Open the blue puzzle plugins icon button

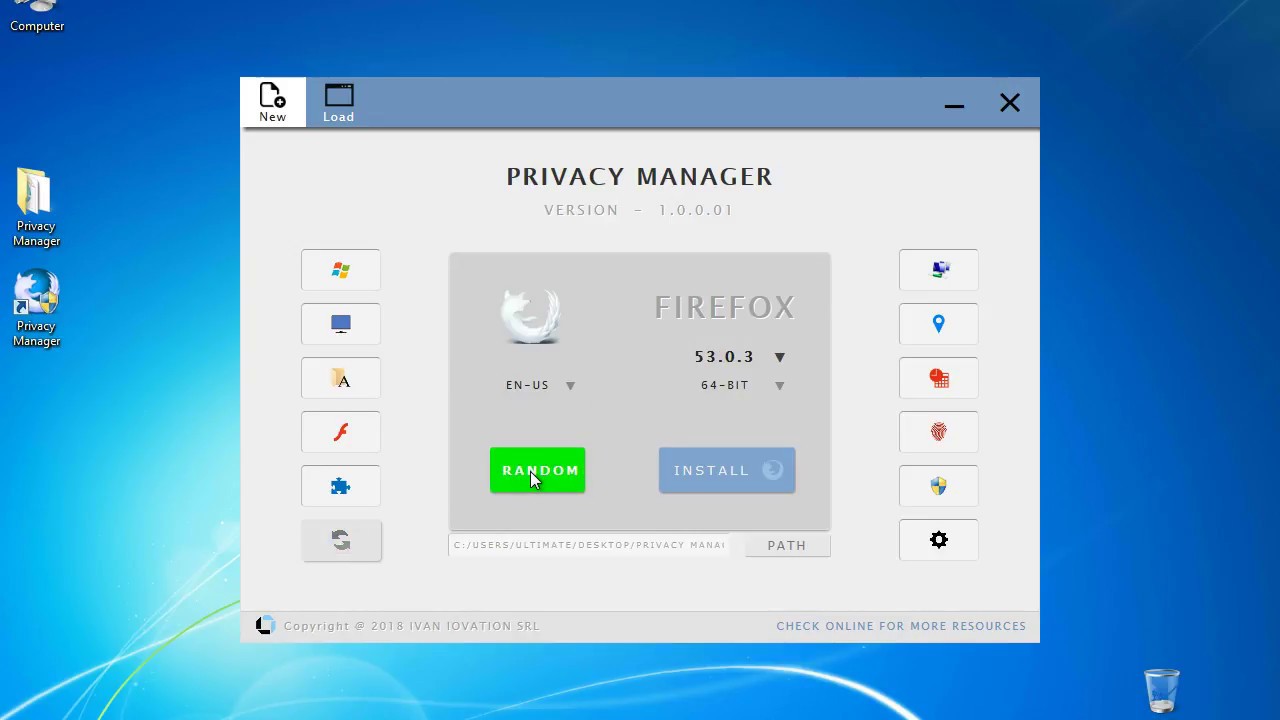341,486
